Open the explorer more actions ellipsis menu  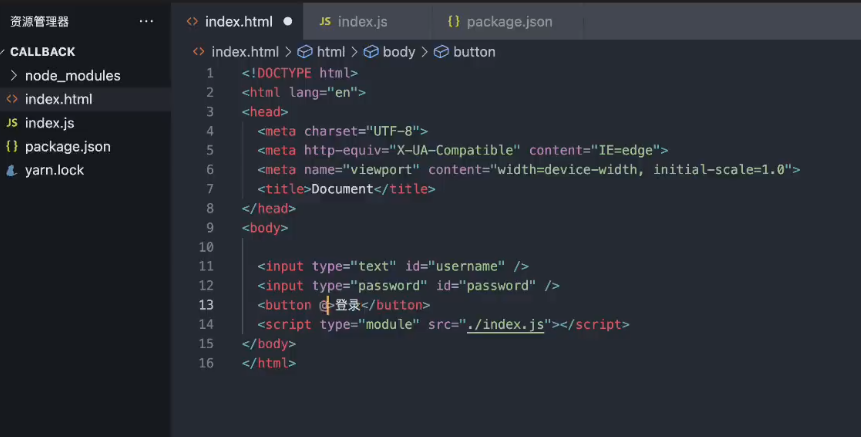click(x=146, y=21)
